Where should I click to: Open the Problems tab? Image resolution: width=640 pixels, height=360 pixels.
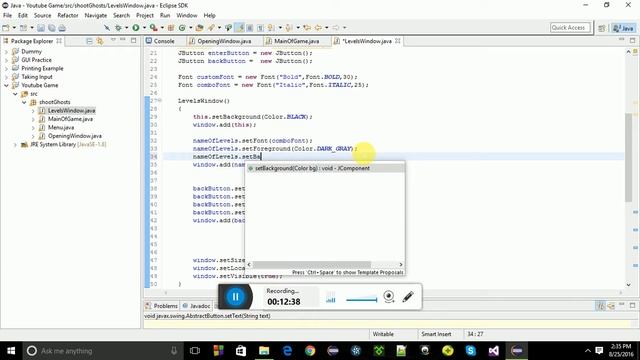tap(161, 305)
